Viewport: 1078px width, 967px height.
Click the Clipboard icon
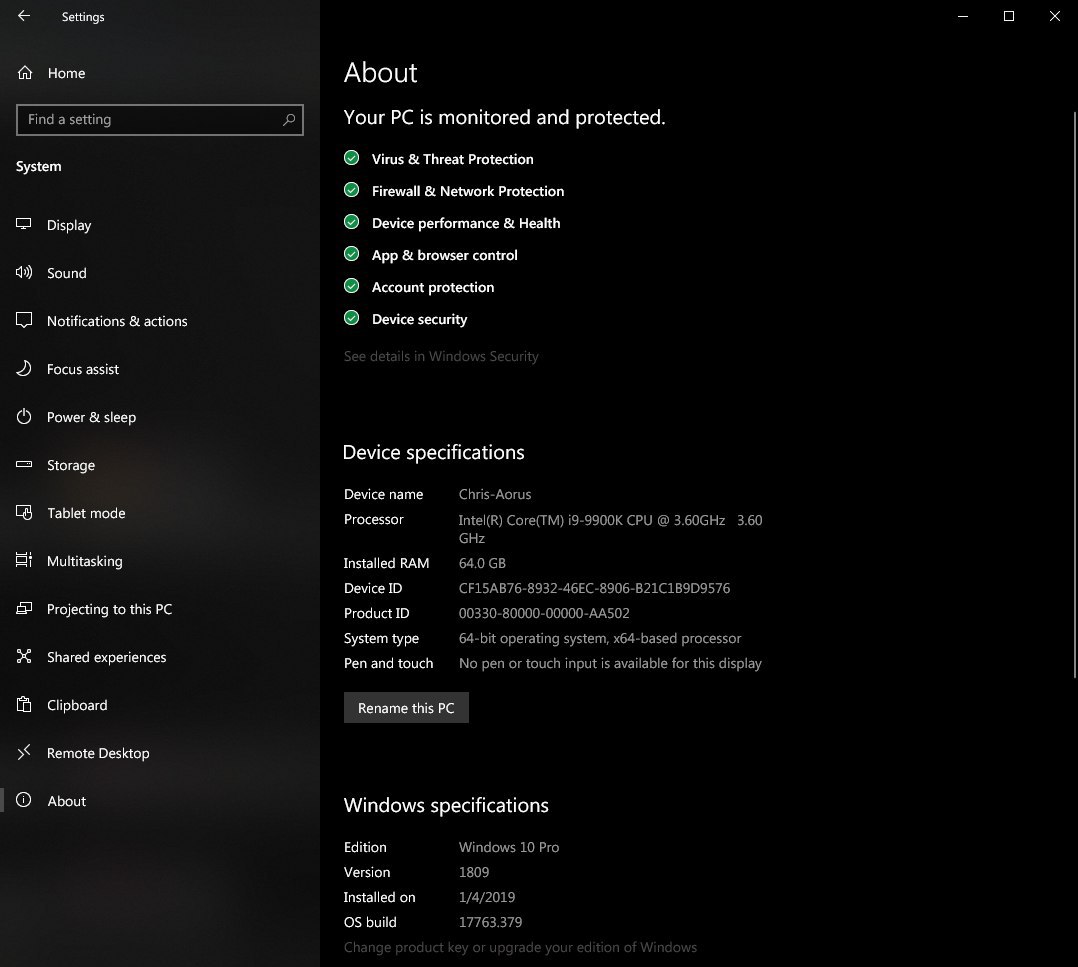pyautogui.click(x=24, y=704)
